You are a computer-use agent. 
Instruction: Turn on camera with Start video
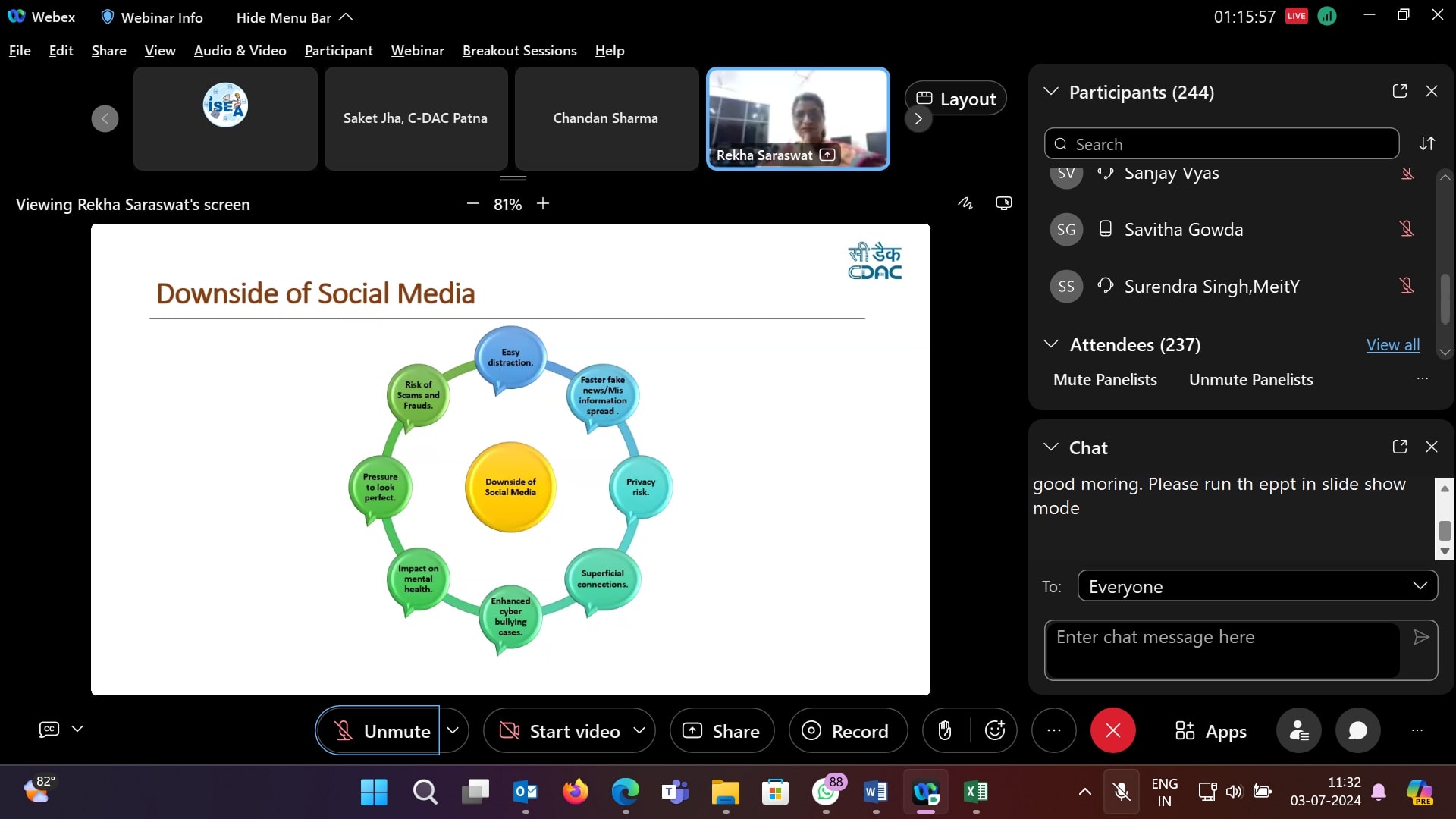coord(561,730)
